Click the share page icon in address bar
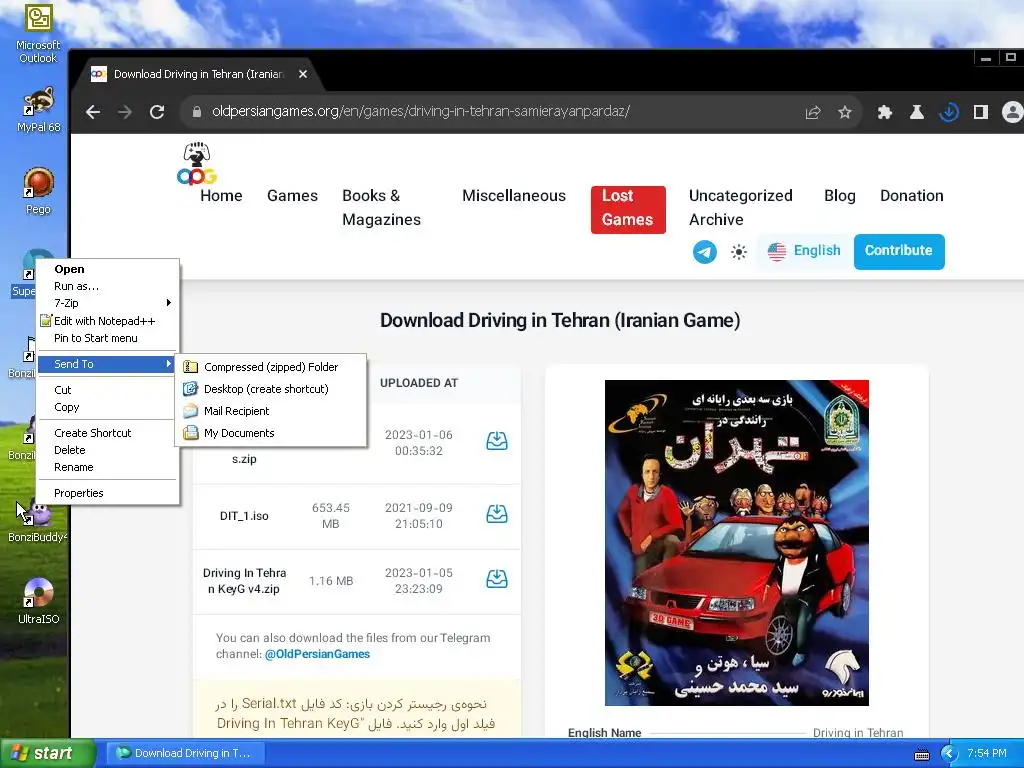The width and height of the screenshot is (1024, 768). click(x=813, y=112)
